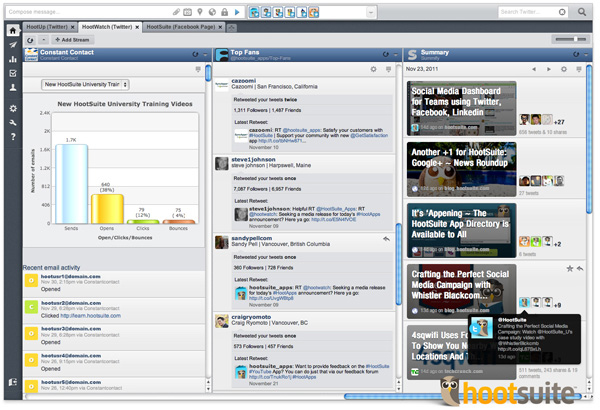Open the Analytics bar chart icon
Image resolution: width=600 pixels, height=410 pixels.
point(13,59)
